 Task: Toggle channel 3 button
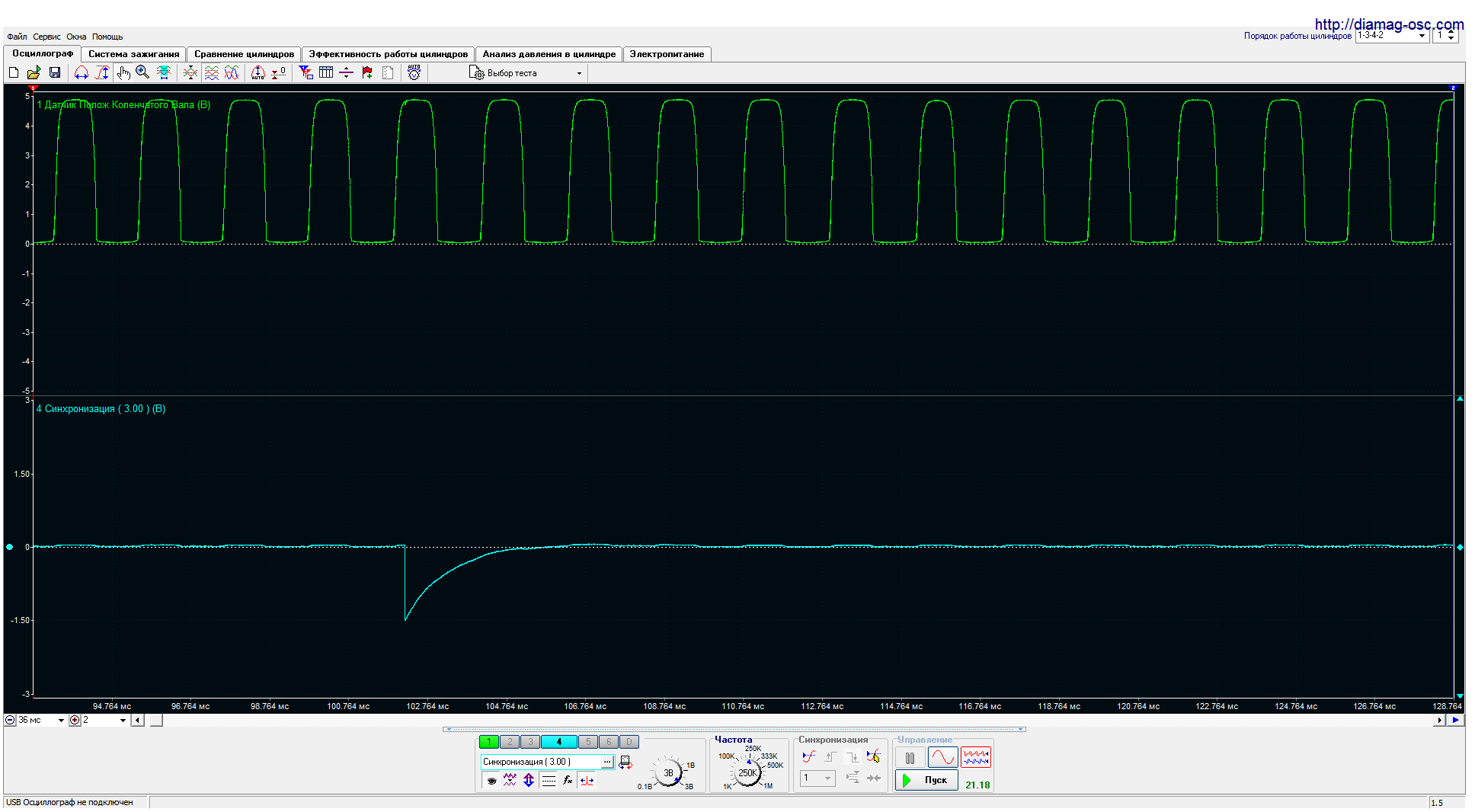[530, 742]
